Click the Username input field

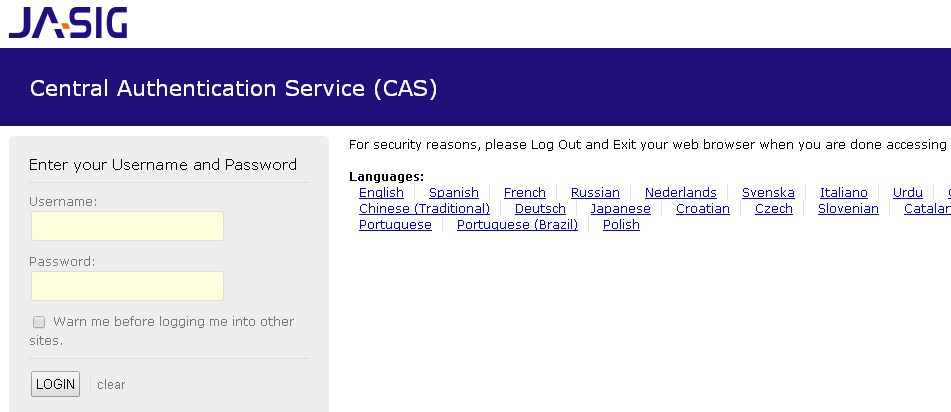point(127,226)
